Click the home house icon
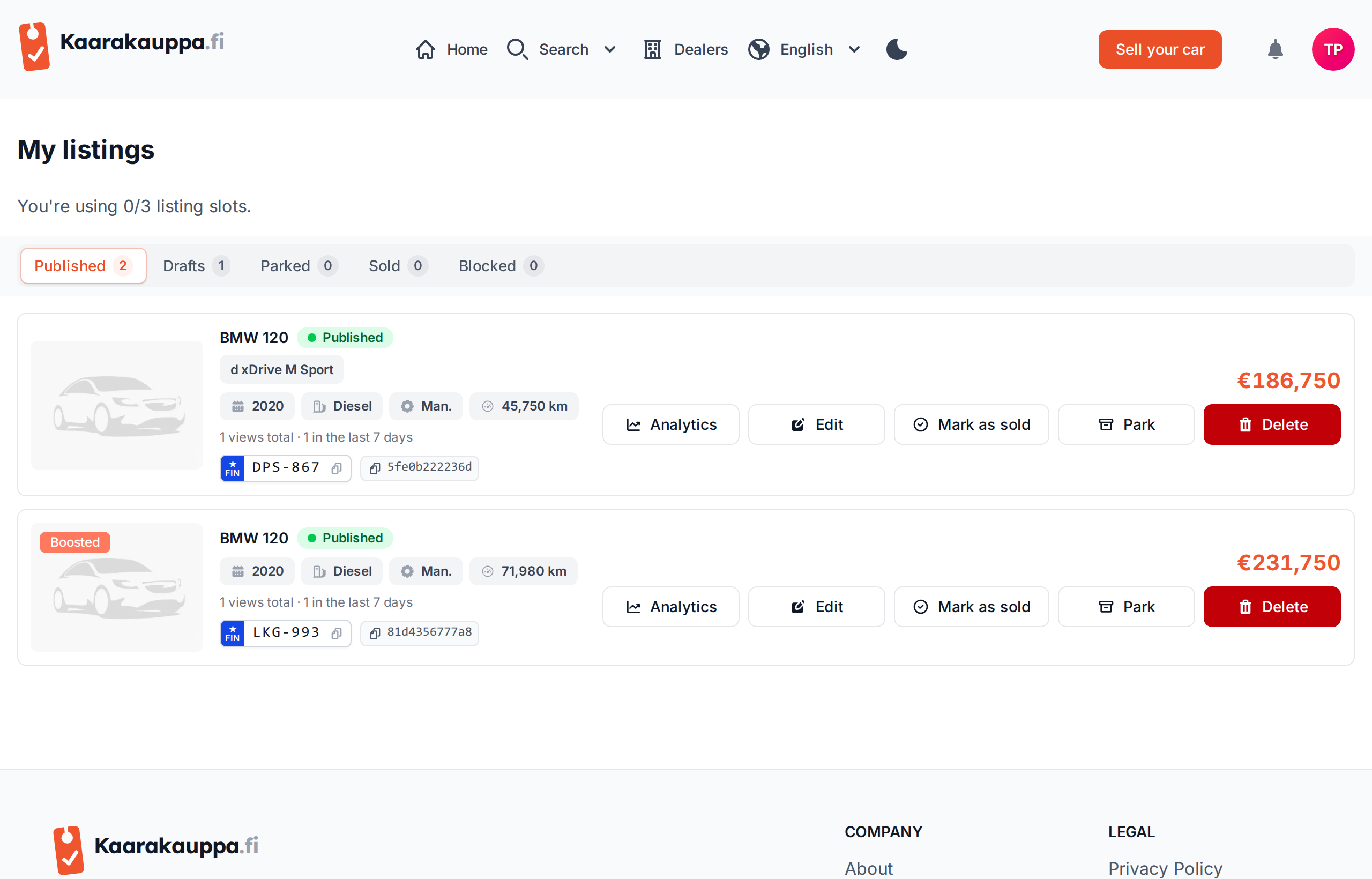Viewport: 1372px width, 879px height. click(425, 50)
